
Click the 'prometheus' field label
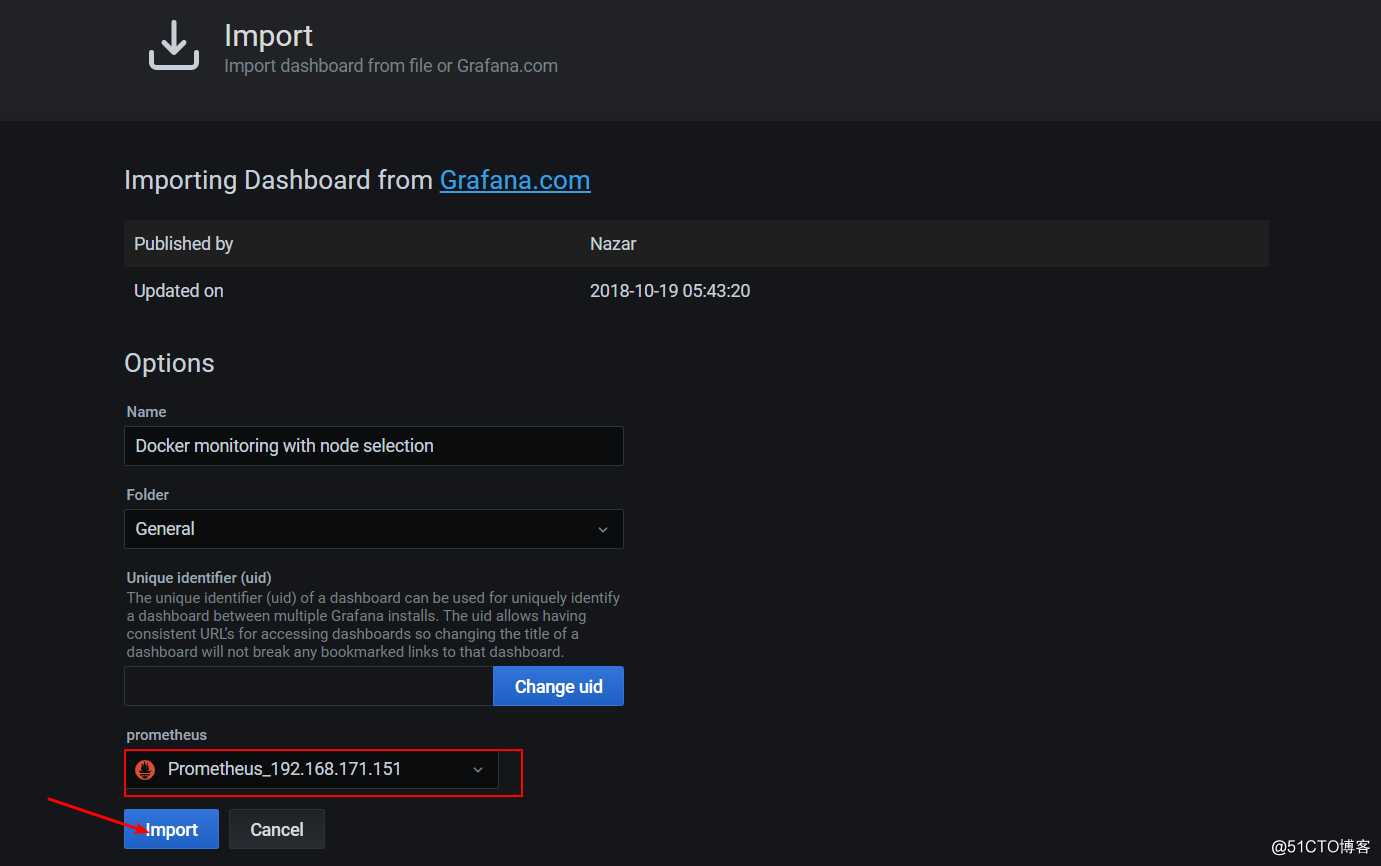pyautogui.click(x=167, y=735)
